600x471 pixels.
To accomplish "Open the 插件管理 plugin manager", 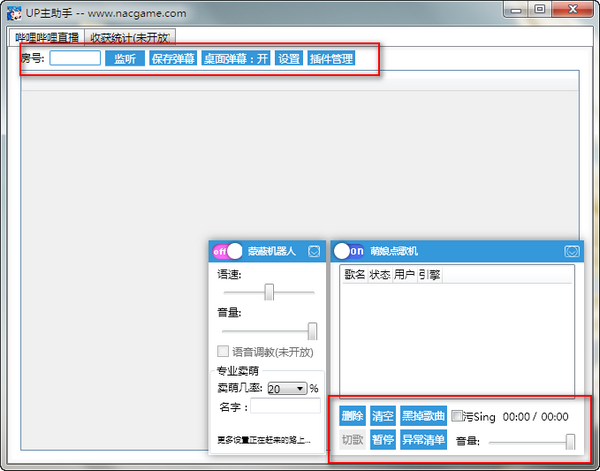I will click(331, 59).
